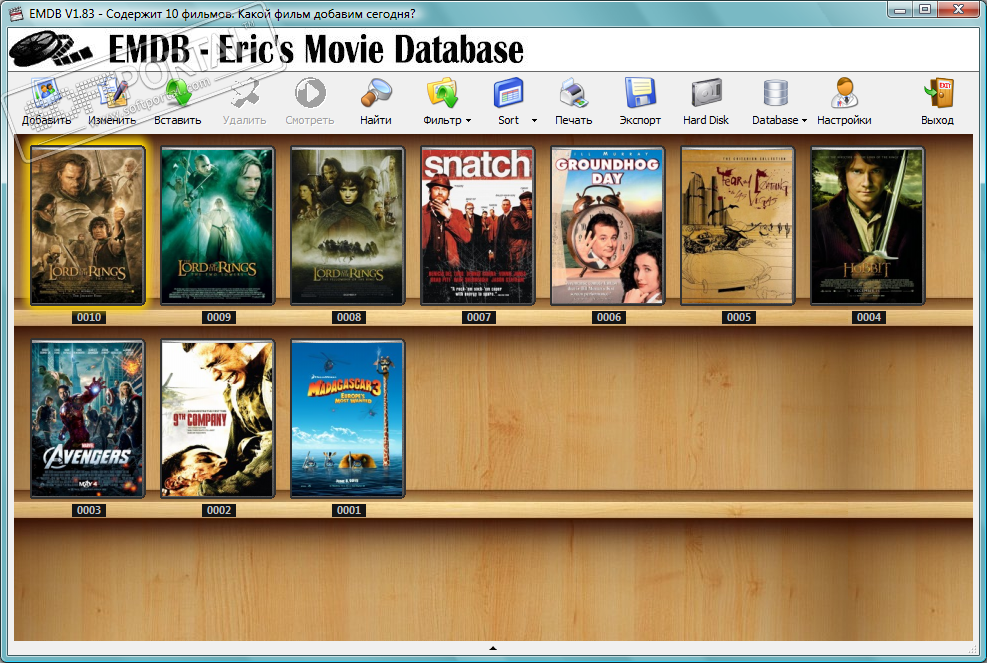
Task: Select Fear and Loathing in Las Vegas cover
Action: click(x=738, y=225)
